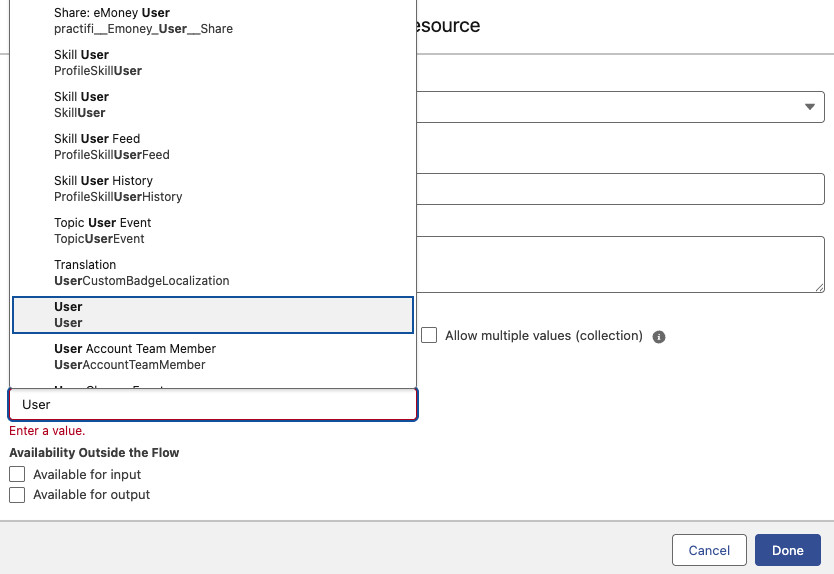
Task: Click the info icon beside Allow multiple values
Action: pos(659,337)
